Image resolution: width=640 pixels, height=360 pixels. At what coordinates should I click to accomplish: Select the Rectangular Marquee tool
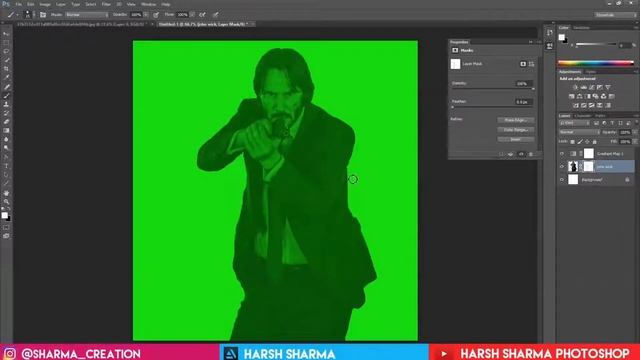click(x=6, y=43)
